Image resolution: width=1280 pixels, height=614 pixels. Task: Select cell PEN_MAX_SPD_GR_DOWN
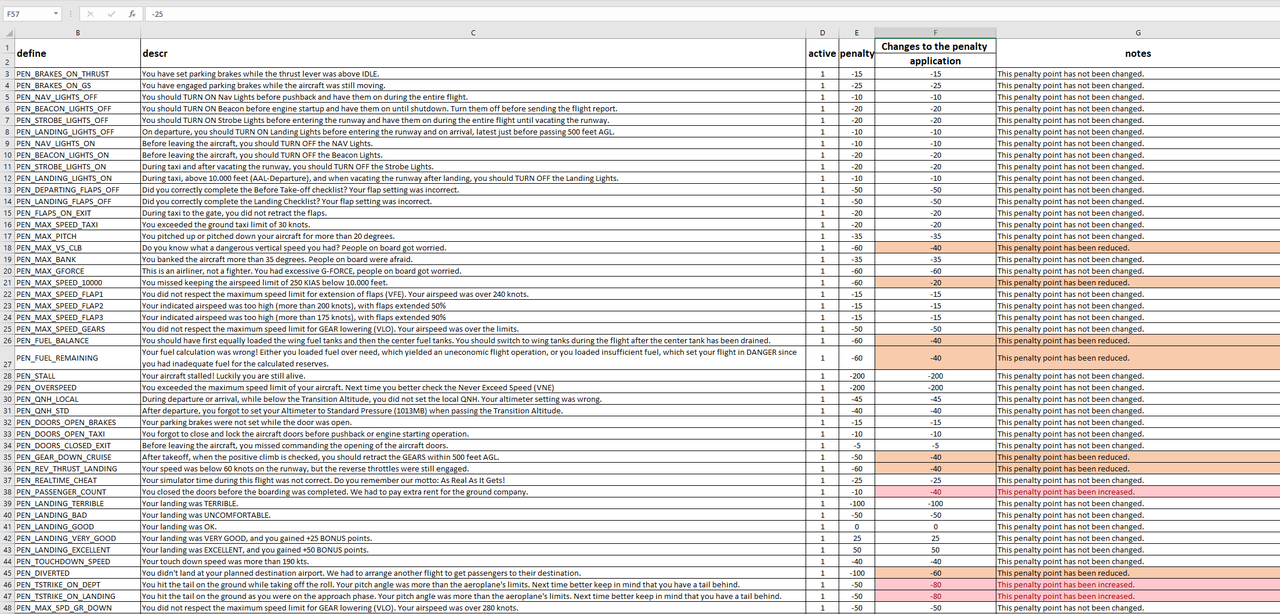coord(78,608)
